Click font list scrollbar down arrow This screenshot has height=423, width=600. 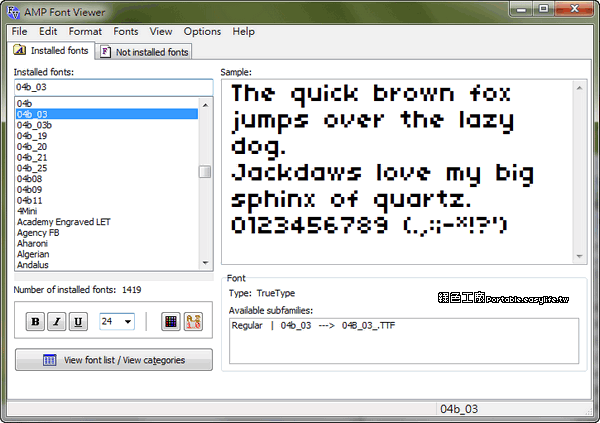(205, 263)
